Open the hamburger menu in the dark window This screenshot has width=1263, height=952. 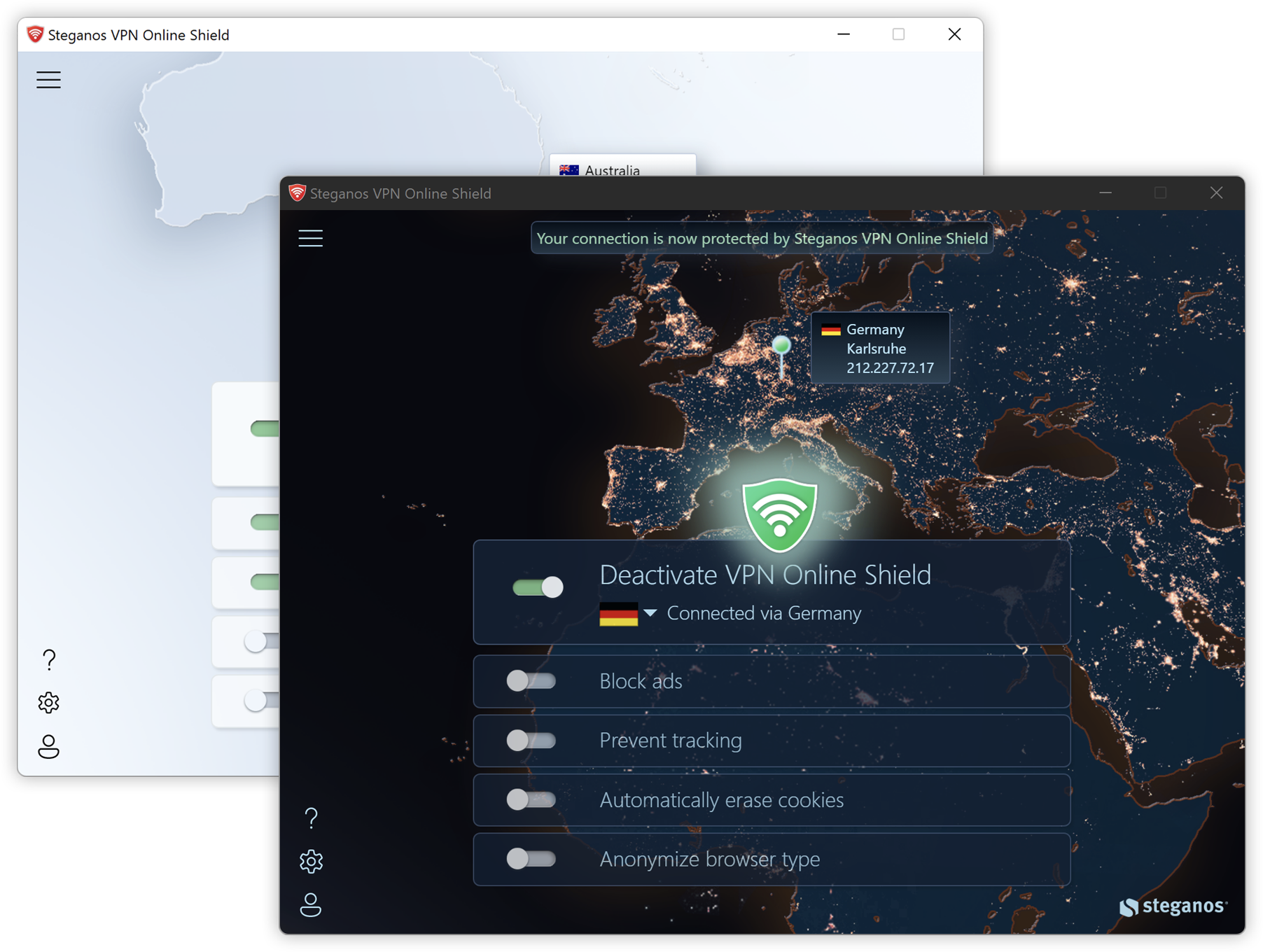tap(311, 238)
